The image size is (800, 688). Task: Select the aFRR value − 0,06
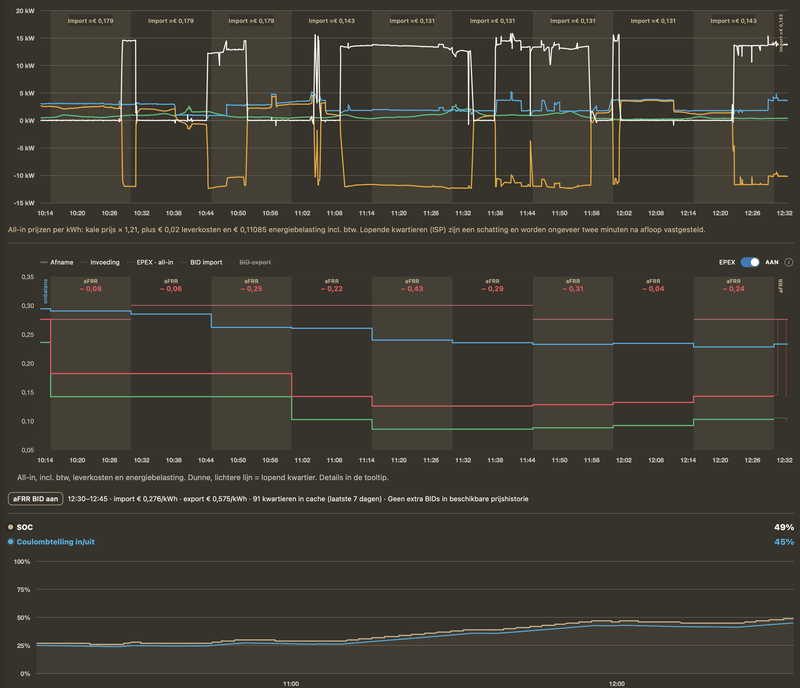[171, 289]
